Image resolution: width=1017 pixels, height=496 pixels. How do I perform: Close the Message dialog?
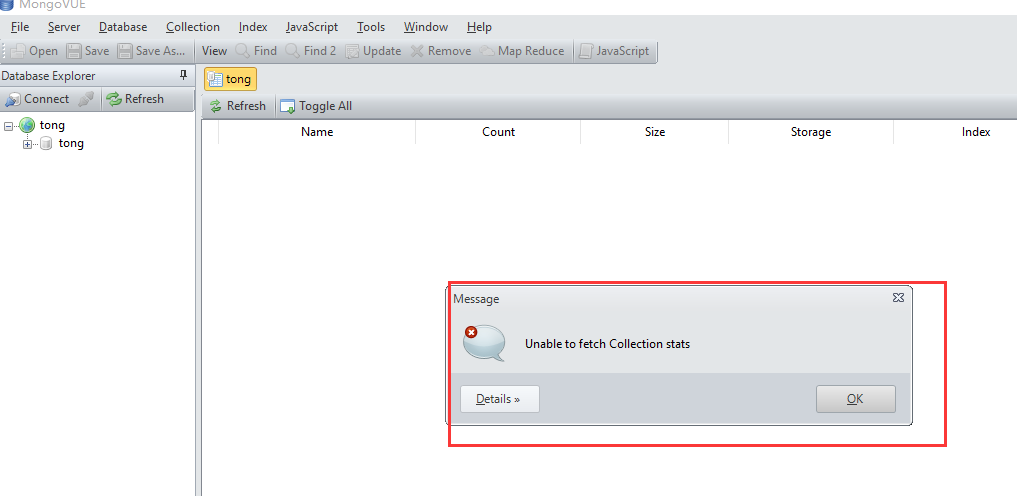[x=898, y=298]
